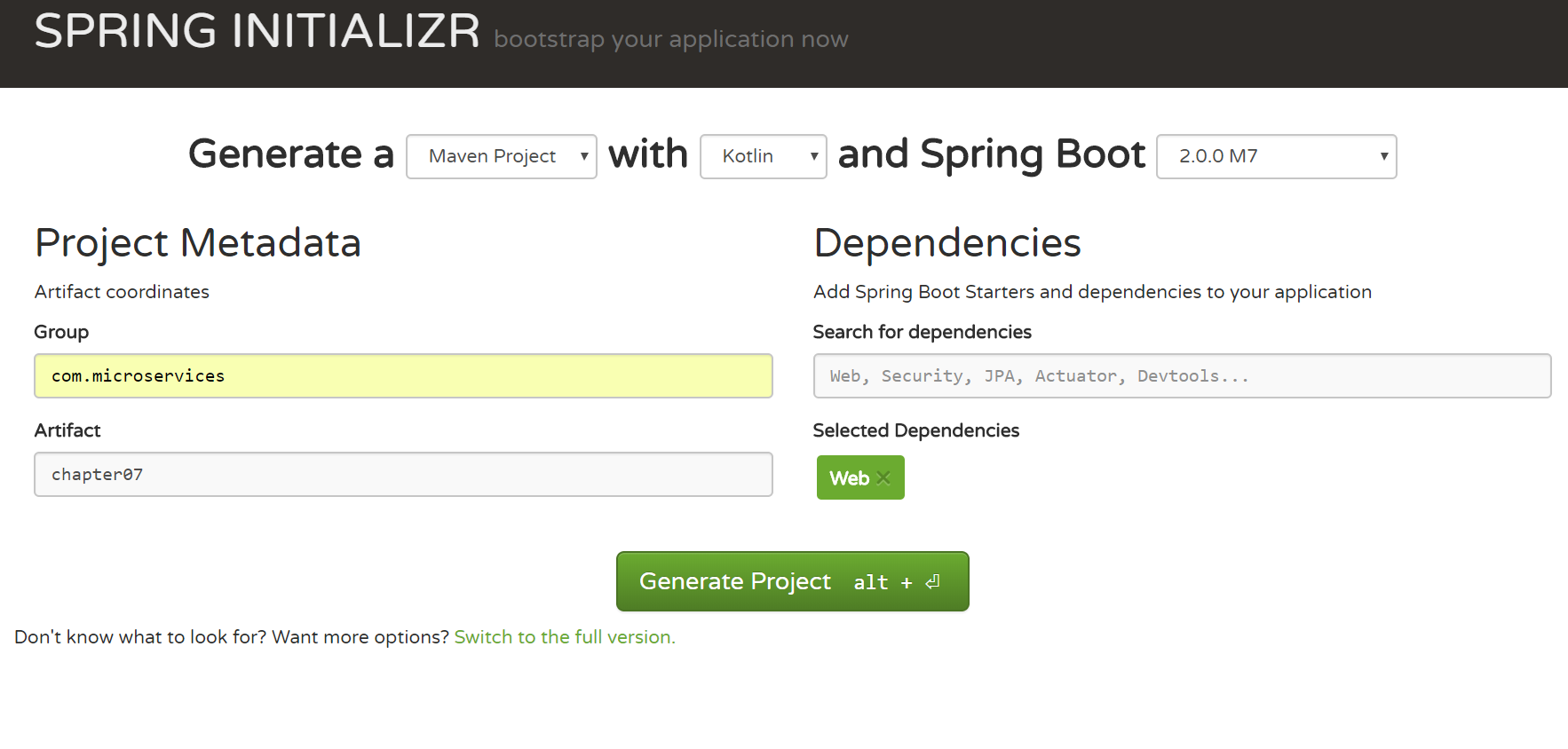Click the Group label above the field

61,332
